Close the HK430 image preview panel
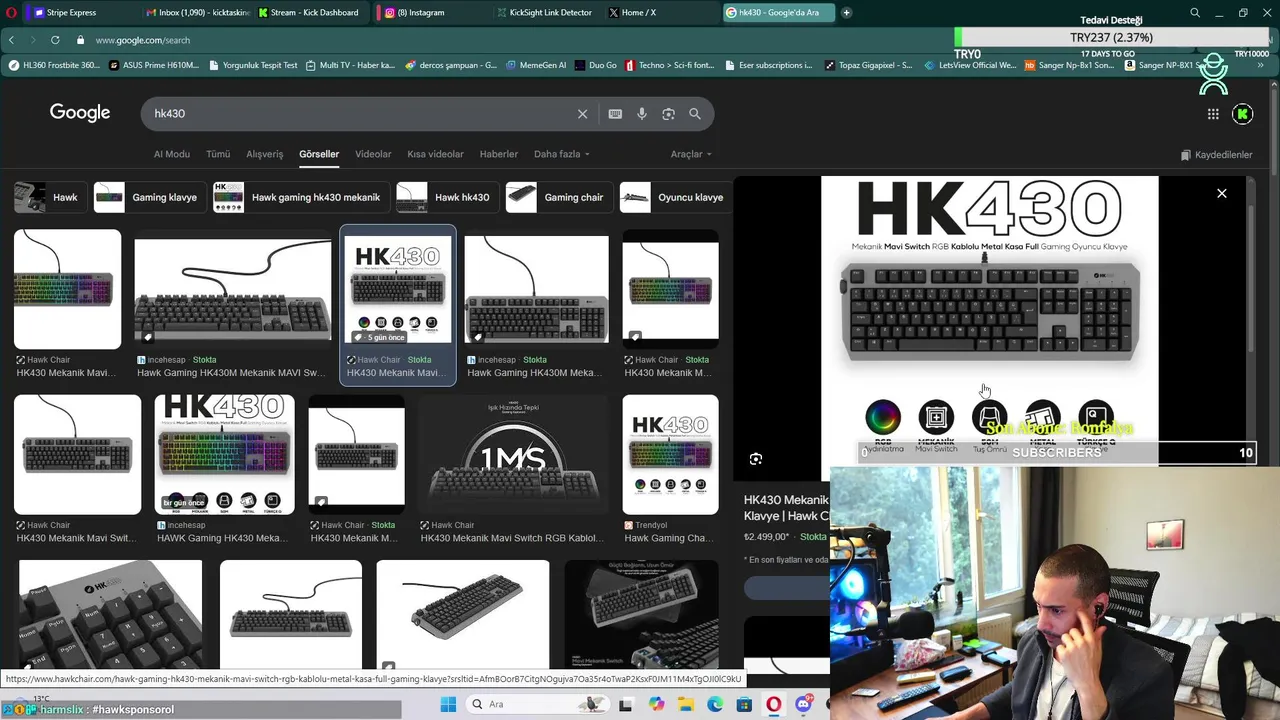 [x=1222, y=193]
